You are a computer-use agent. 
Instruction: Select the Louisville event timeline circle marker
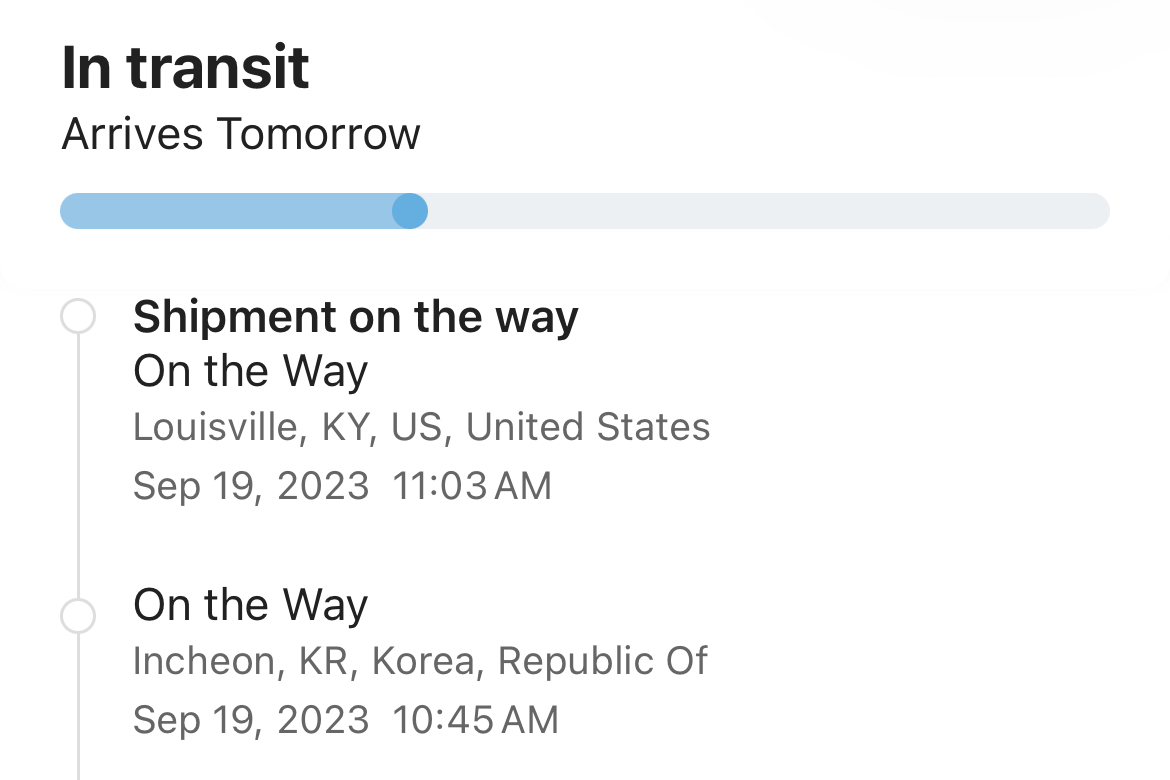tap(78, 316)
